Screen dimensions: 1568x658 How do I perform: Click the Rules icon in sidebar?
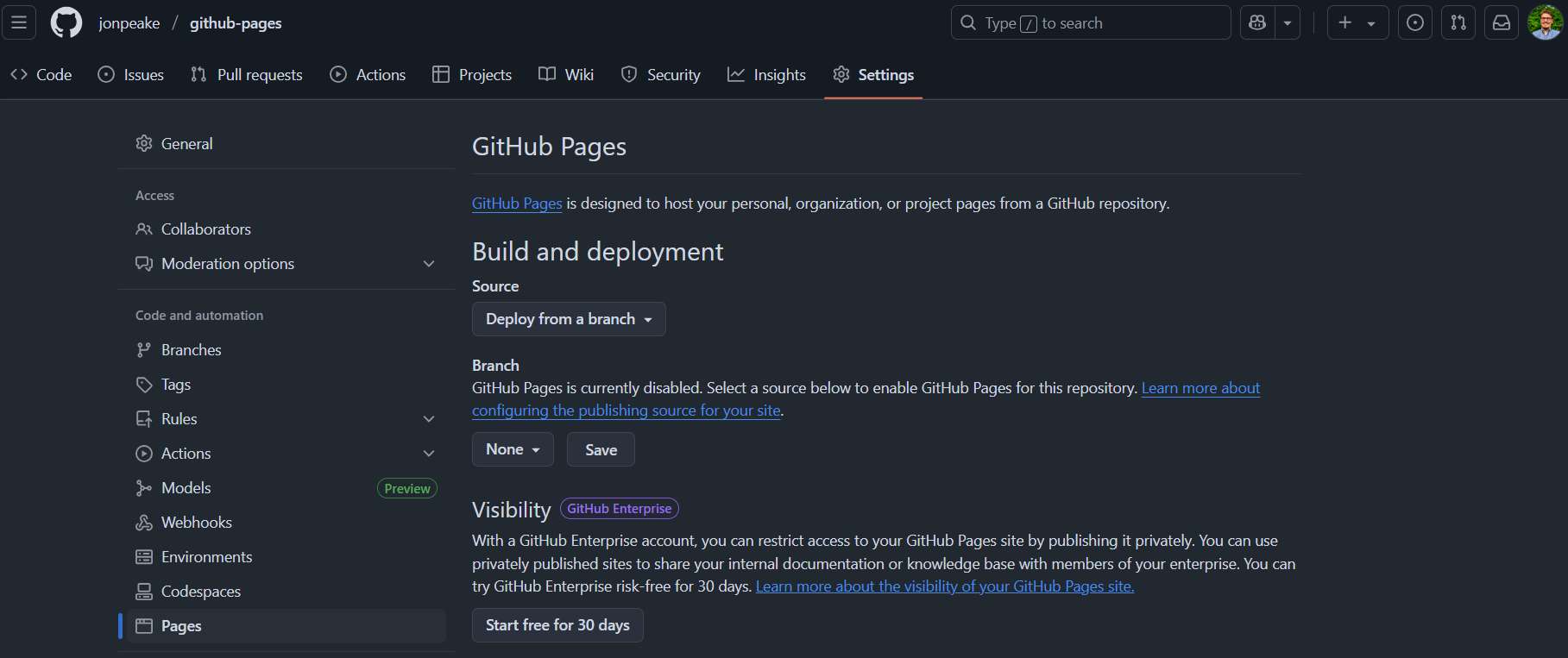(144, 419)
